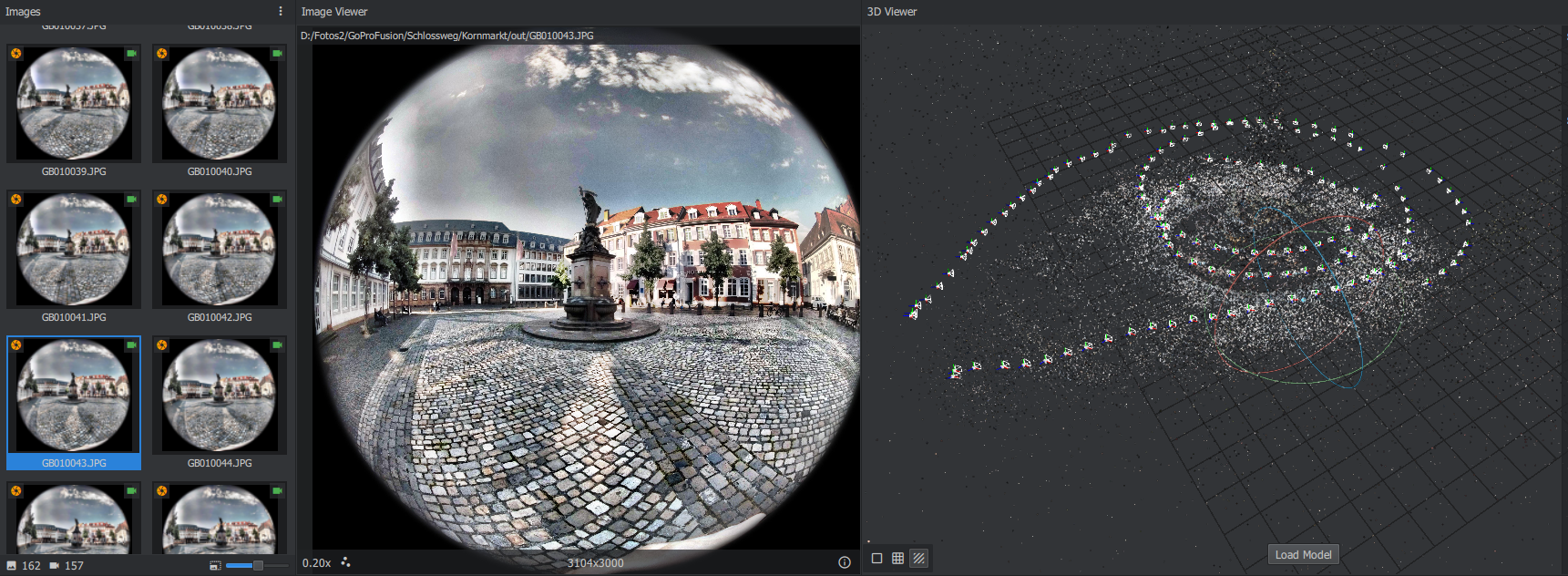
Task: Click the green camera icon on GB010041.JPG
Action: [131, 200]
